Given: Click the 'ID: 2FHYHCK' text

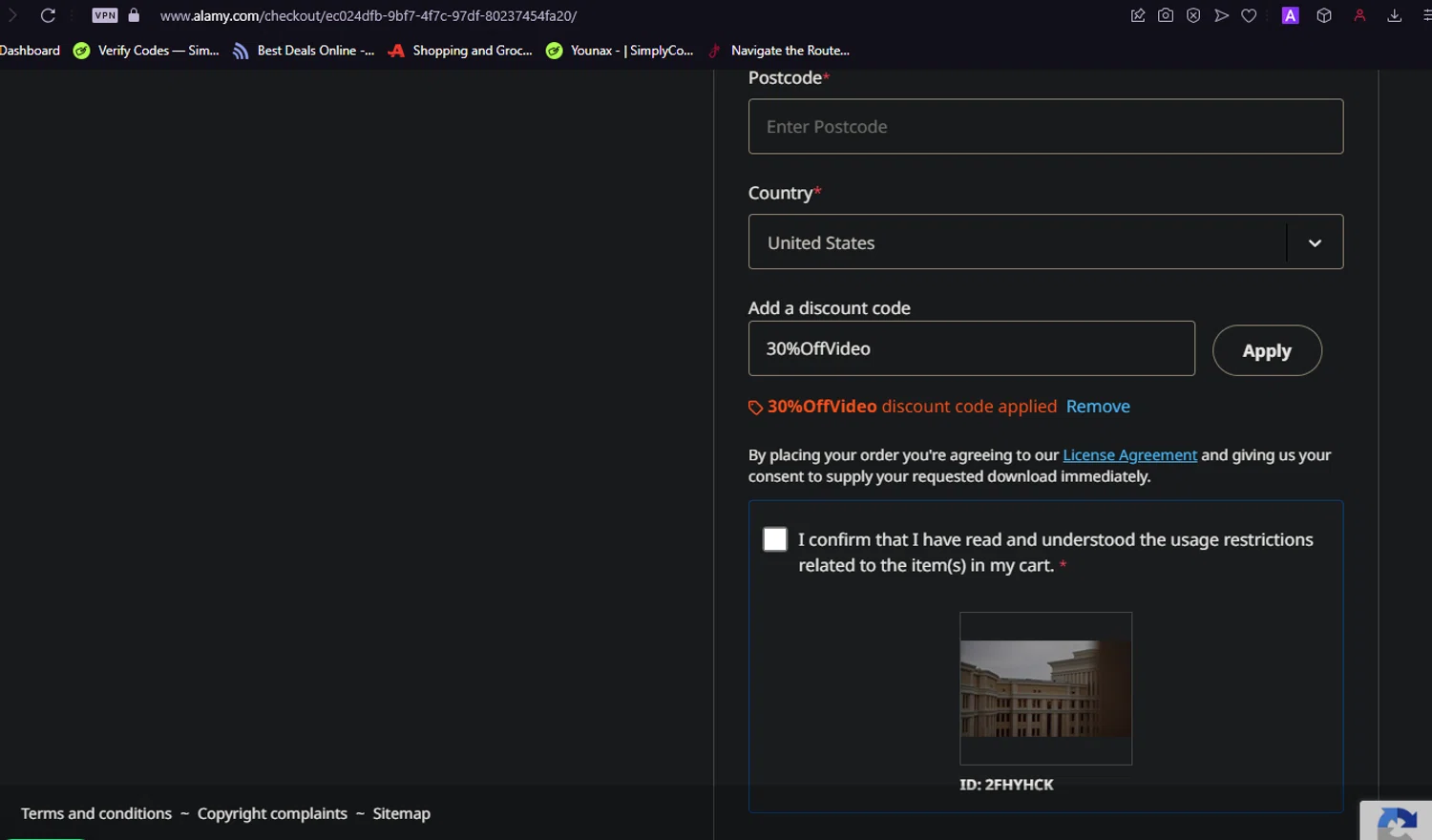Looking at the screenshot, I should (x=1006, y=785).
